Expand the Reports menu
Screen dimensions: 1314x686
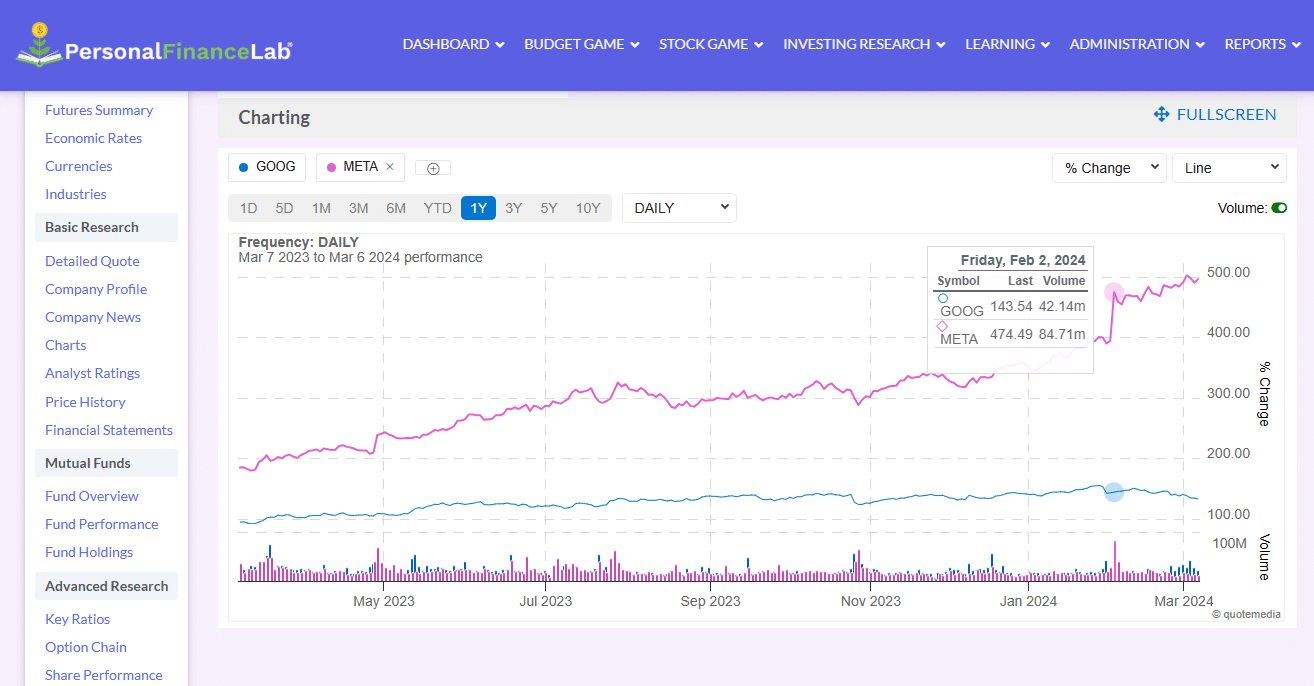[1263, 44]
